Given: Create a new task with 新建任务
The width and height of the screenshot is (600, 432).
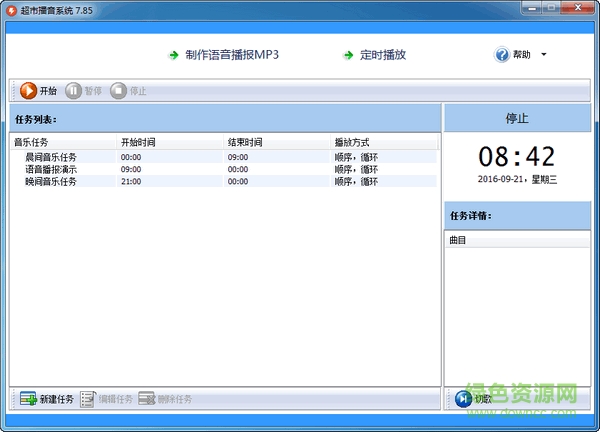Looking at the screenshot, I should pos(47,399).
